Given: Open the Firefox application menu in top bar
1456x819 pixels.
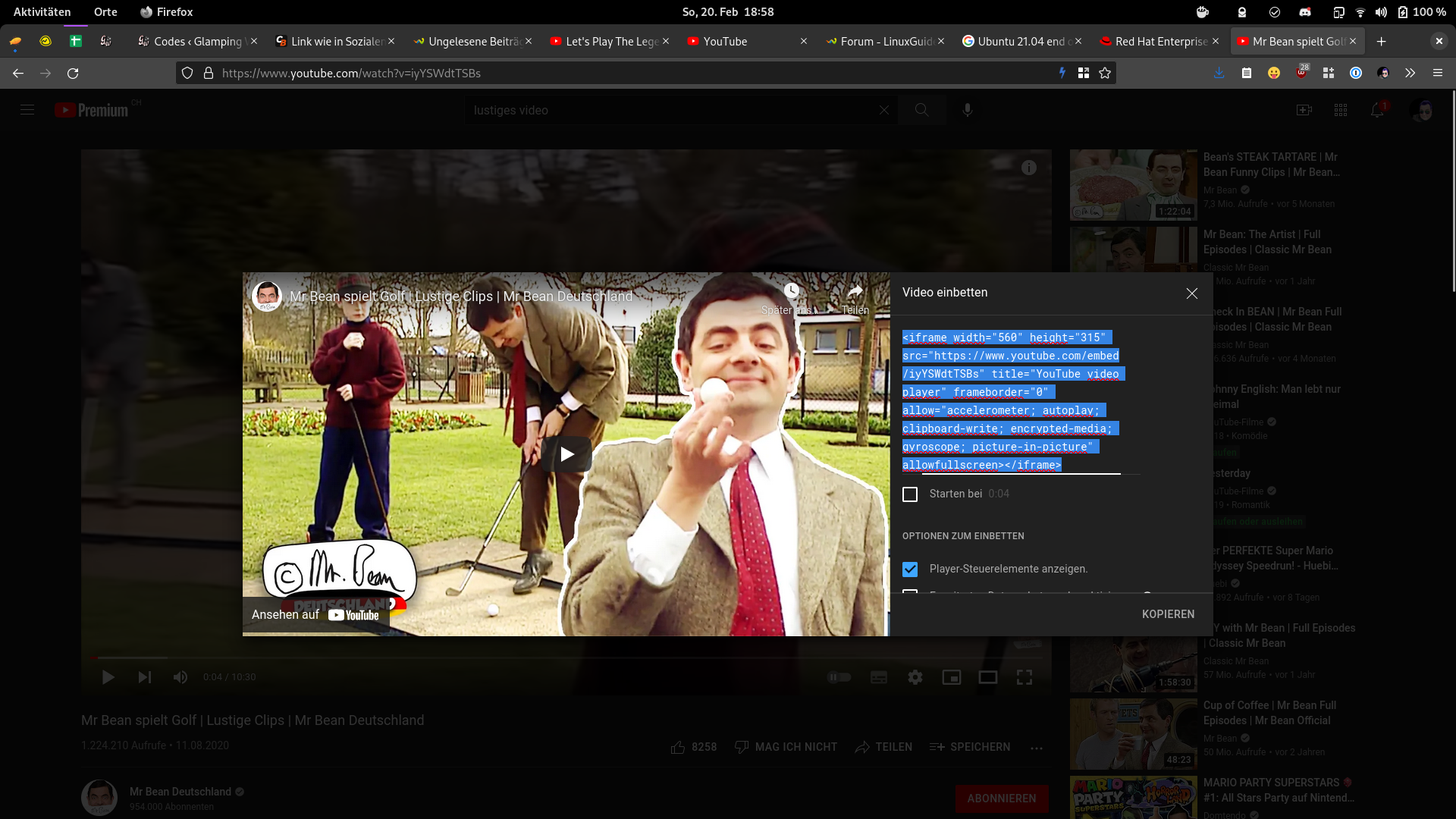Looking at the screenshot, I should [x=167, y=12].
